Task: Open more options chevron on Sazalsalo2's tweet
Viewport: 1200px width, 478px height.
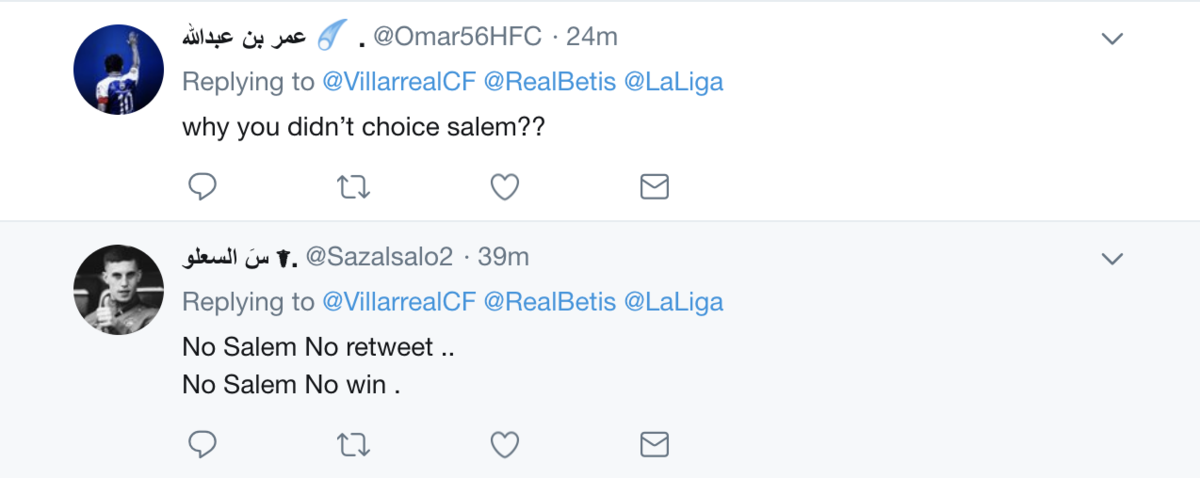Action: tap(1112, 259)
